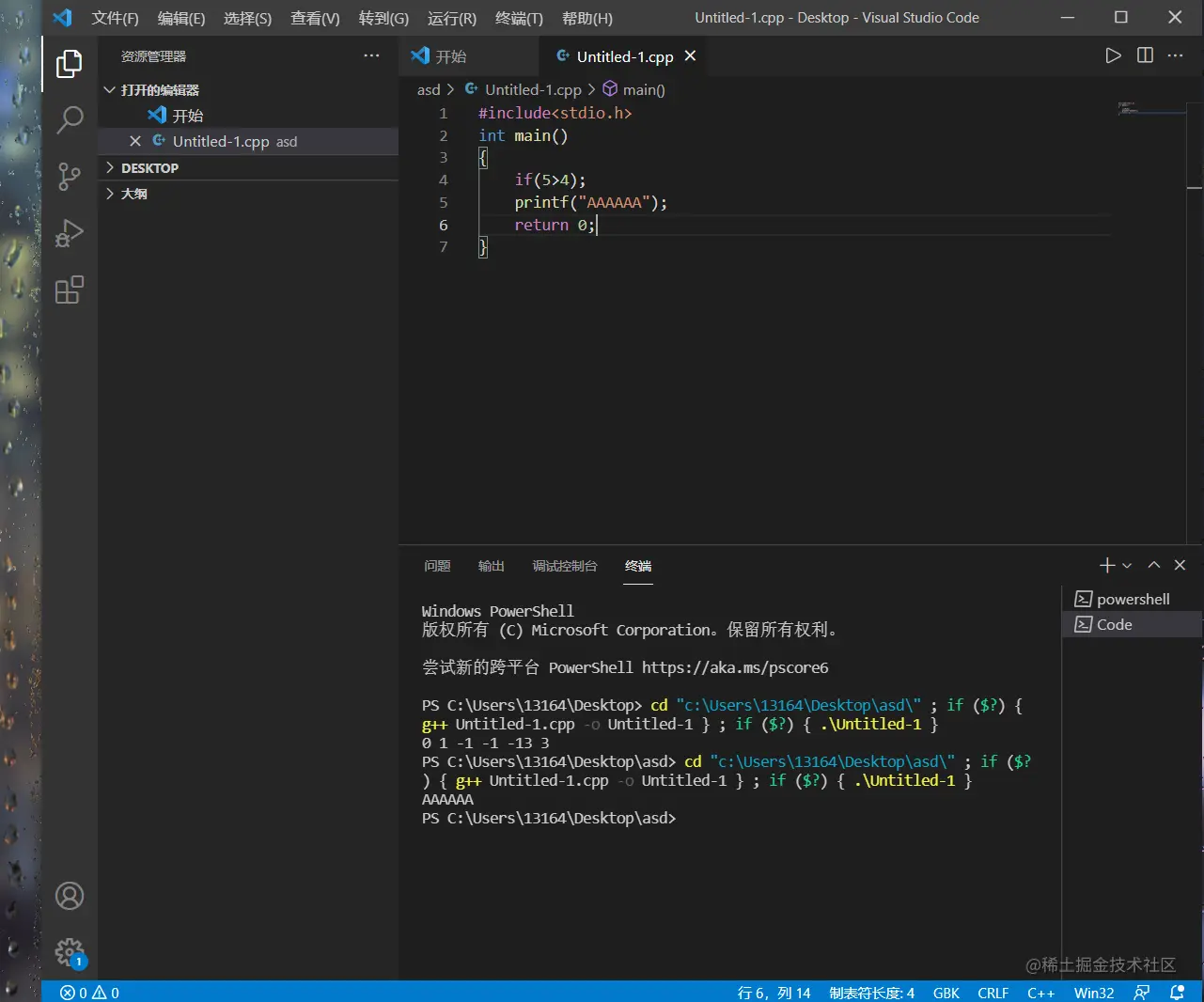Image resolution: width=1204 pixels, height=1002 pixels.
Task: Change the GBK file encoding in status bar
Action: click(x=946, y=993)
